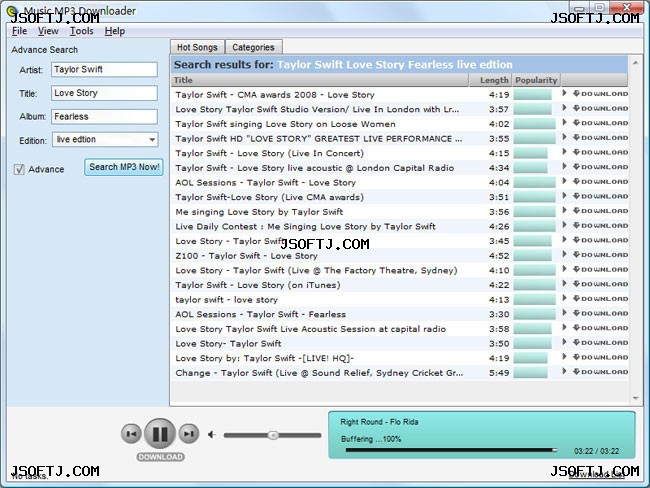Select row 'Love Story- Taylor Swift'
Viewport: 650px width, 488px height.
pos(399,343)
